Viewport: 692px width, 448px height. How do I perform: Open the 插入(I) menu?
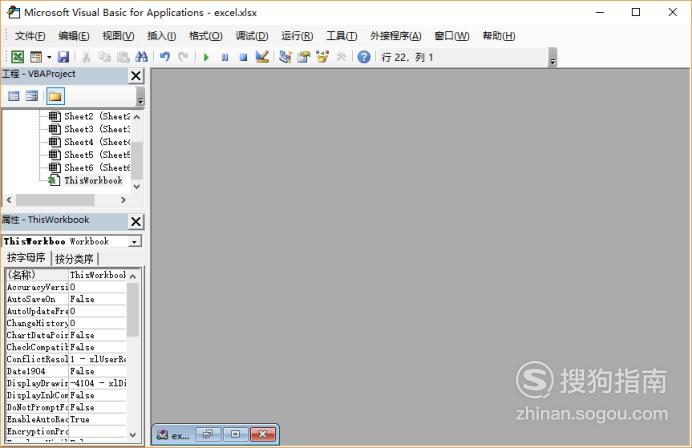[x=162, y=36]
